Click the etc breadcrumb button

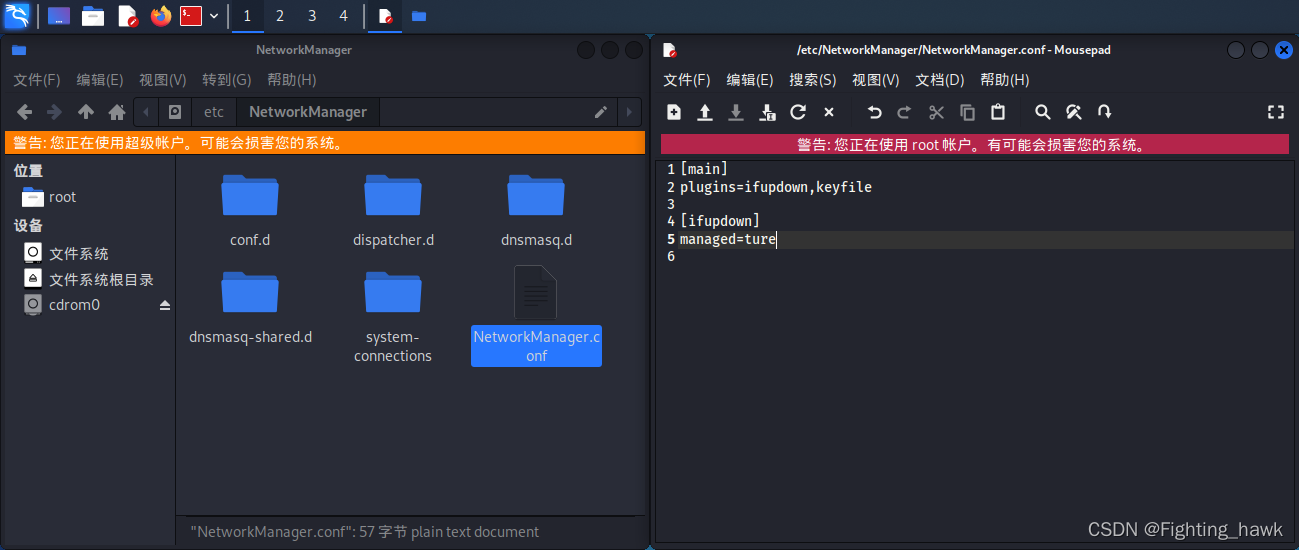point(214,112)
